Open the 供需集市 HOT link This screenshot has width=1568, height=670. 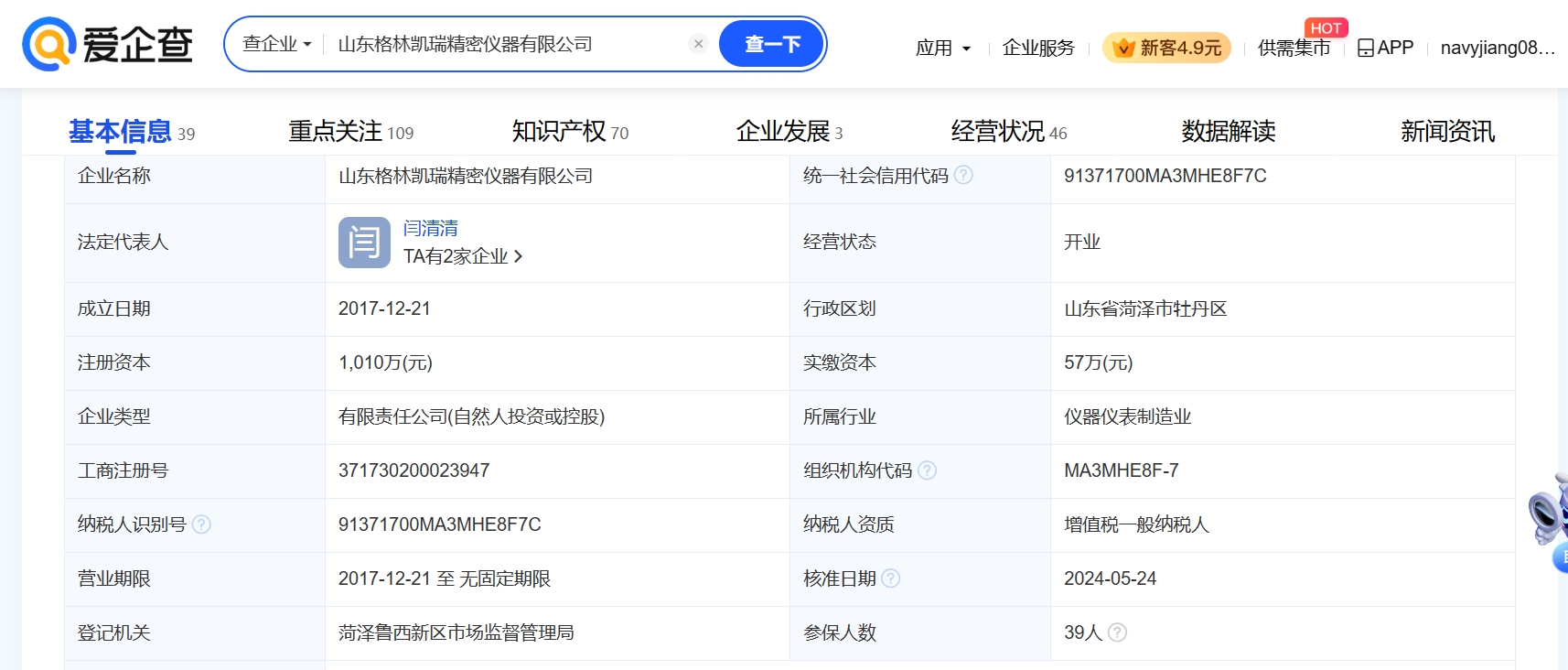tap(1294, 48)
